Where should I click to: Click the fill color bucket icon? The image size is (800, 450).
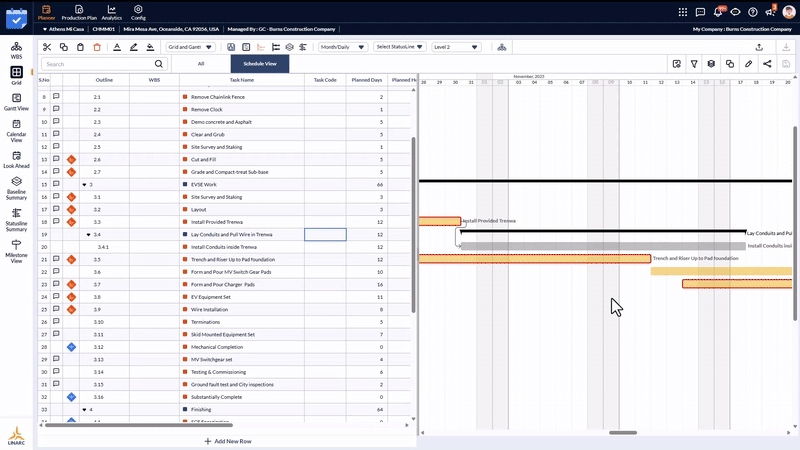pos(150,47)
